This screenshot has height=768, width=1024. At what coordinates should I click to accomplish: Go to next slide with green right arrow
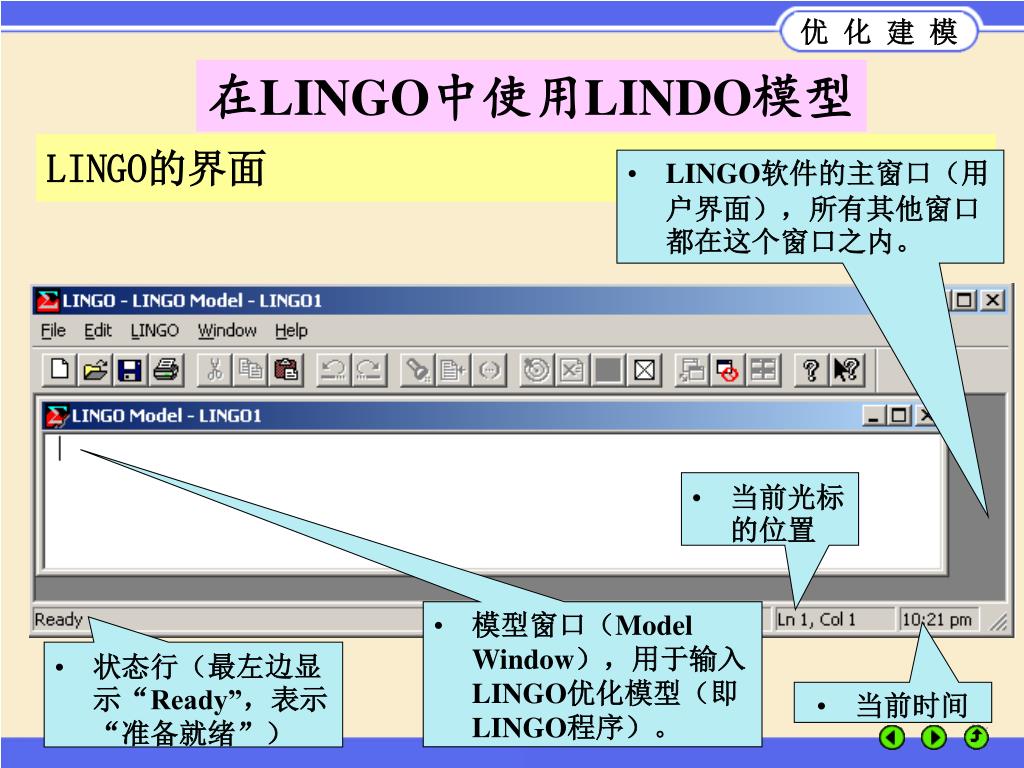tap(934, 737)
